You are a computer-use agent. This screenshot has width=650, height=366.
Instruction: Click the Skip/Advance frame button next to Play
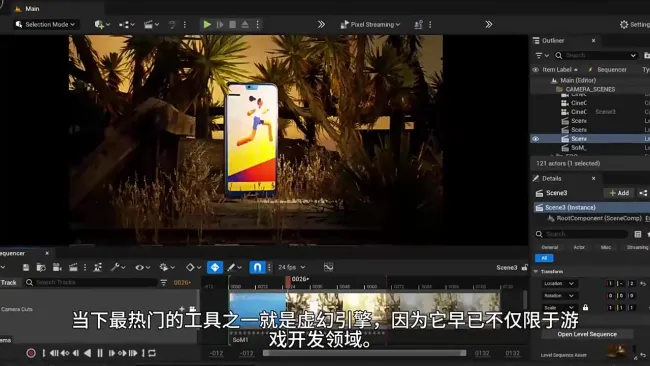[220, 24]
